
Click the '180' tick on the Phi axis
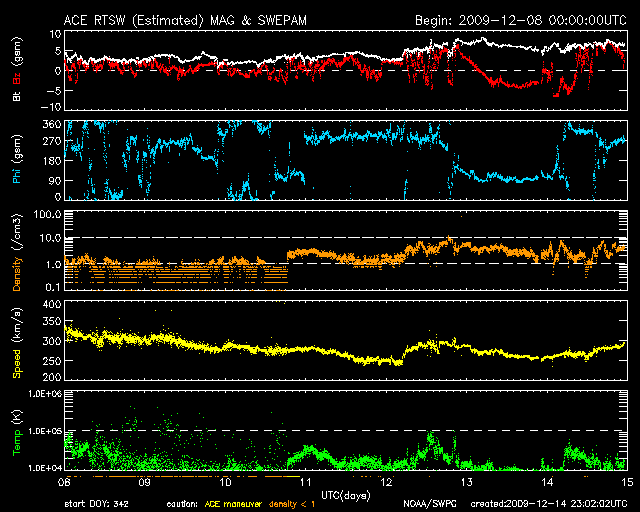[52, 160]
